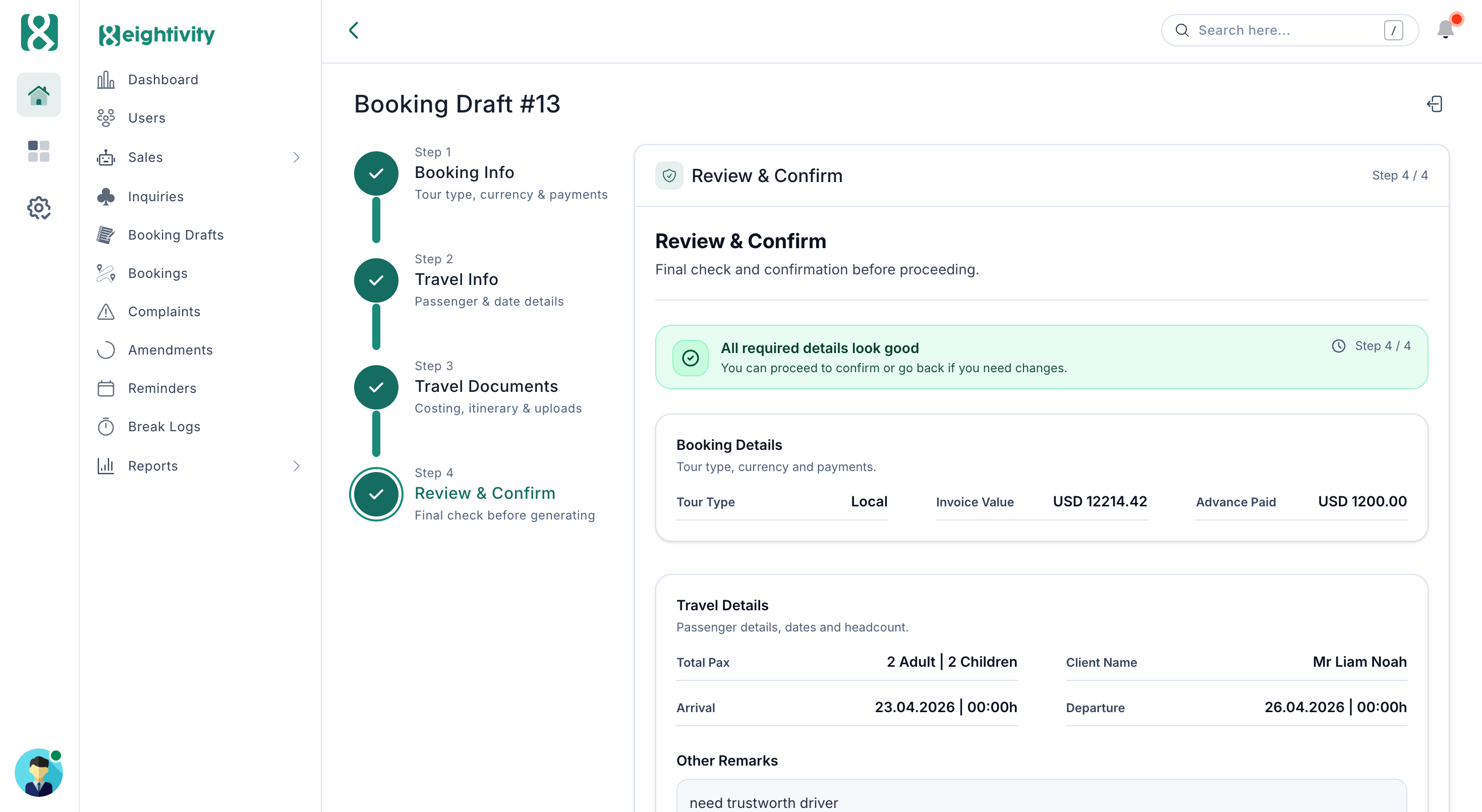The image size is (1482, 812).
Task: Click 'Step 4 / 4' in card header
Action: point(1399,176)
